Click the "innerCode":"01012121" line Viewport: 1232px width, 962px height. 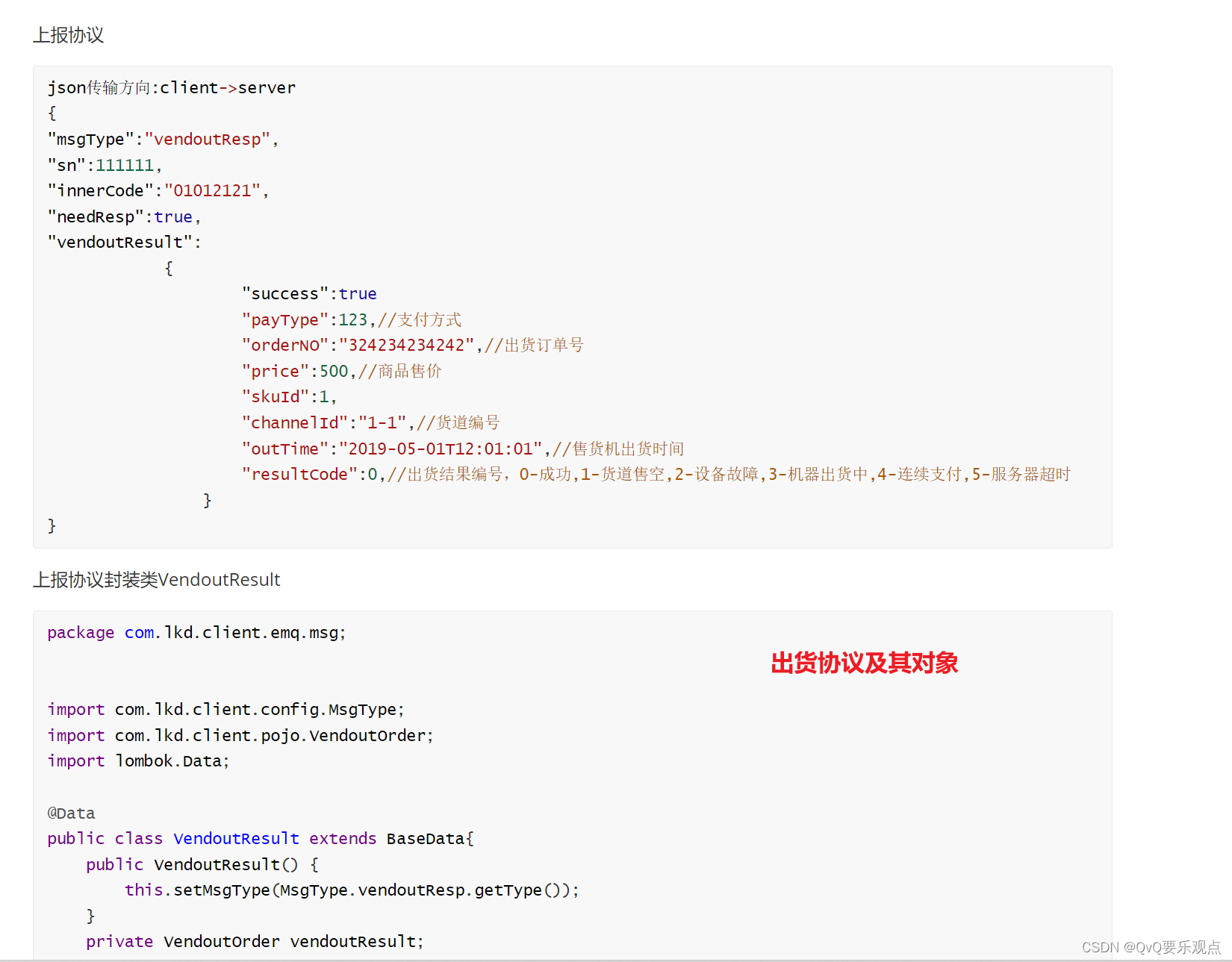(x=158, y=191)
